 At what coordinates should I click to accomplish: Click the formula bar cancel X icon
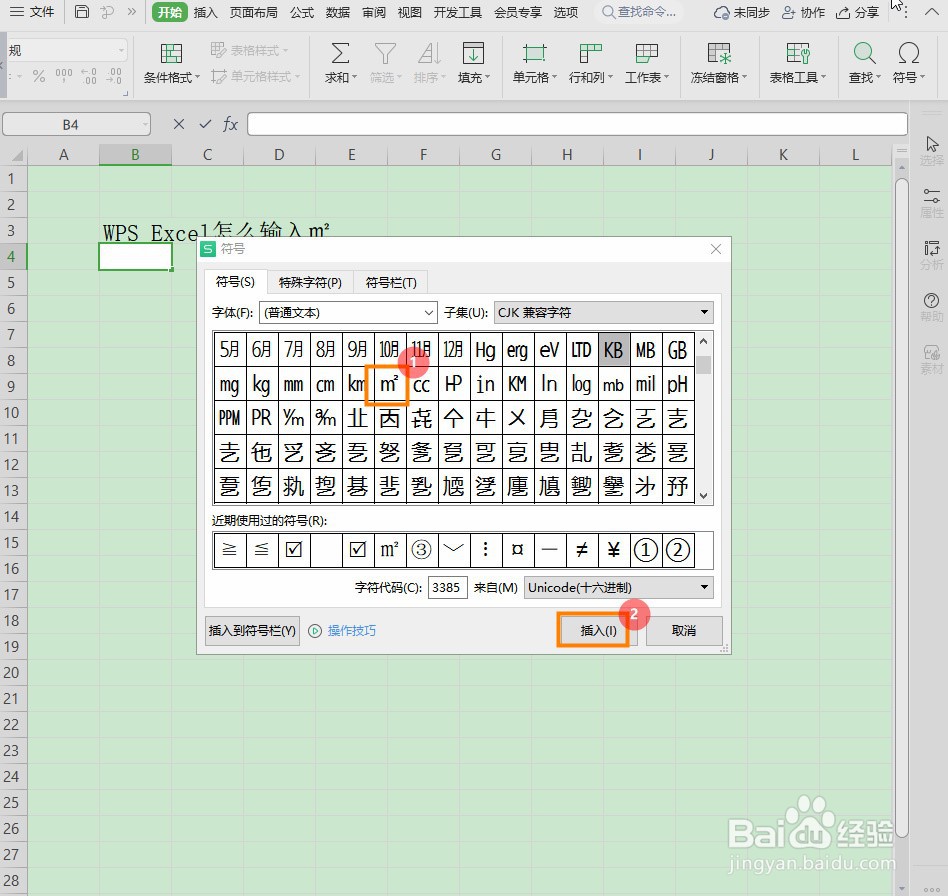178,124
